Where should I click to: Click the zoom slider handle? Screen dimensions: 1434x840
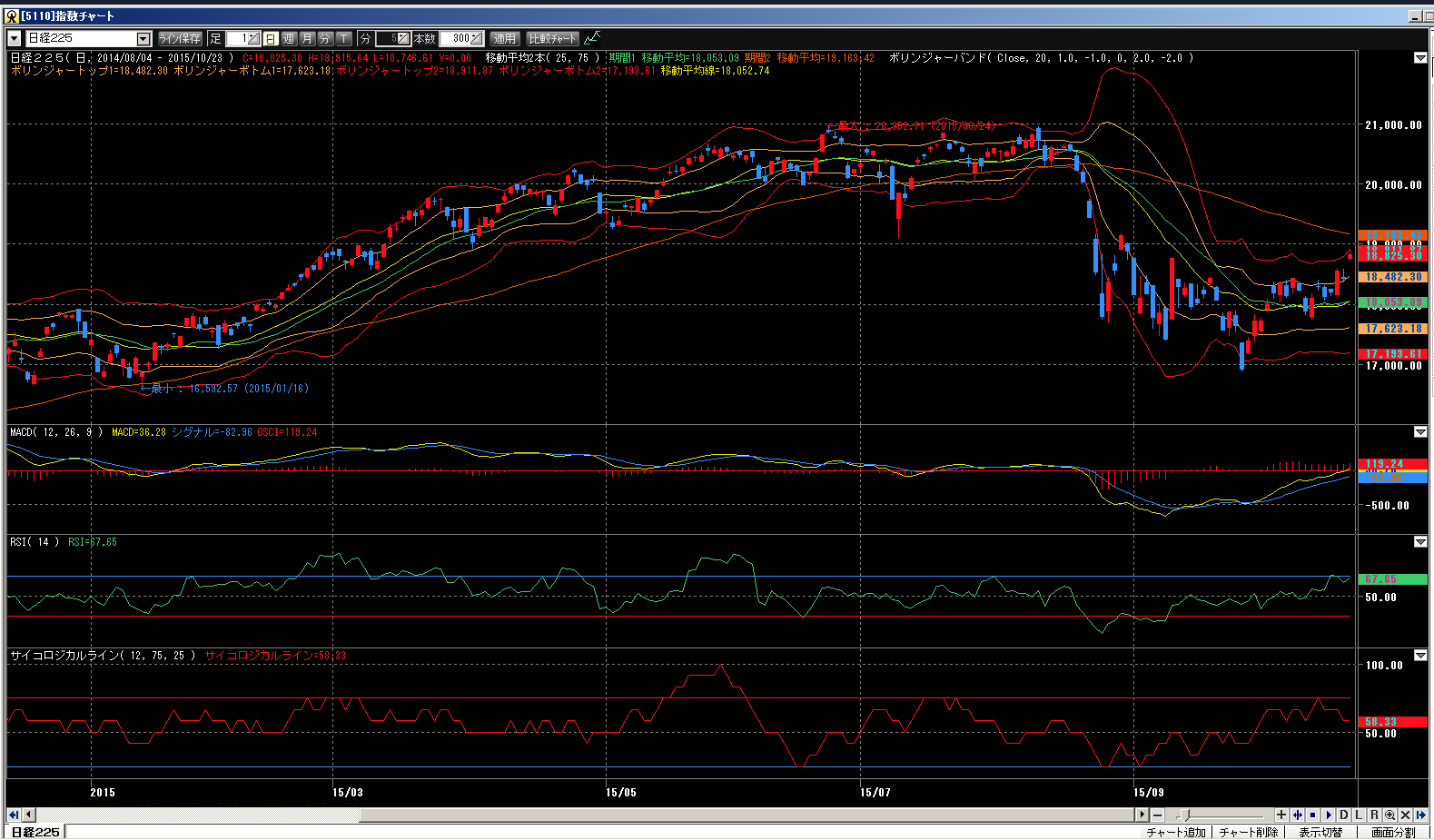pyautogui.click(x=1183, y=815)
